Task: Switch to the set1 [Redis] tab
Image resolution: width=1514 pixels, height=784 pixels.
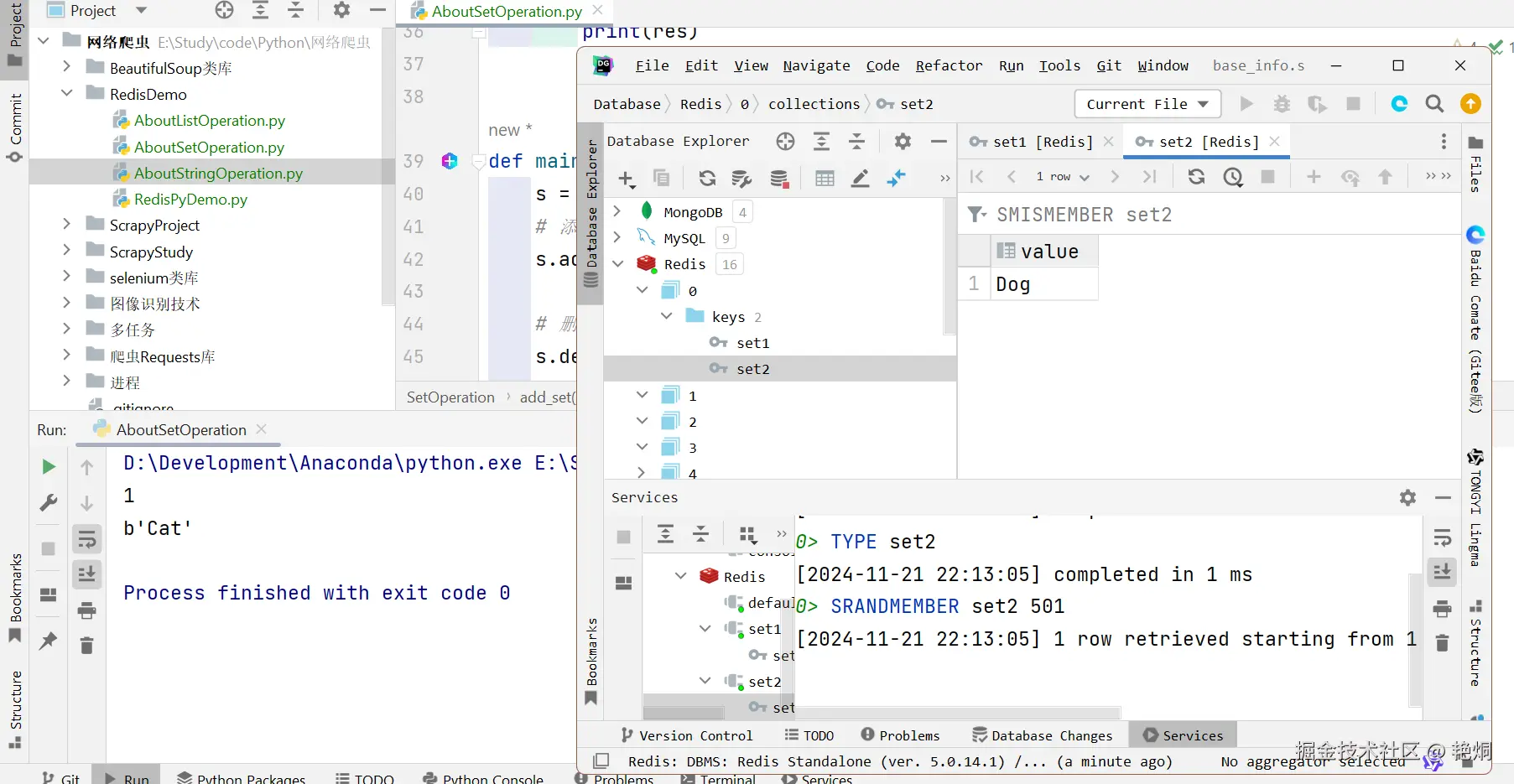Action: (1041, 142)
